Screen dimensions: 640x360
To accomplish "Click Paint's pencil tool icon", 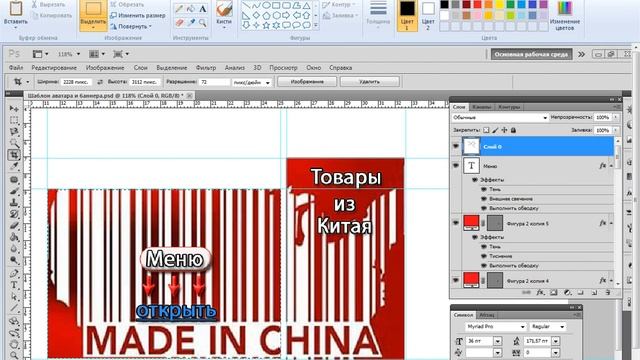I will tap(179, 9).
